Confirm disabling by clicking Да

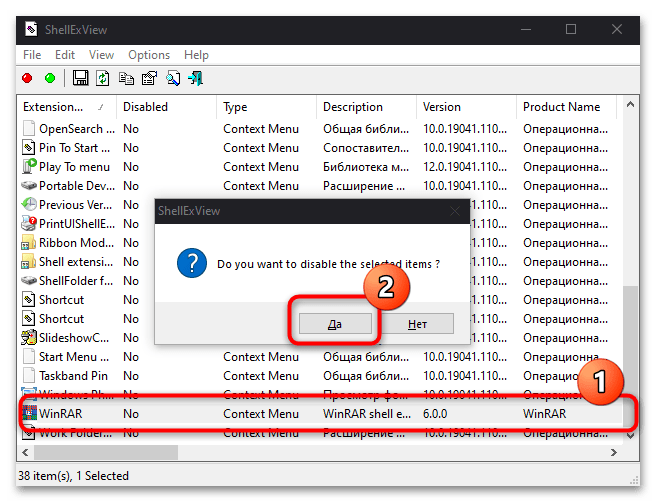(x=335, y=324)
